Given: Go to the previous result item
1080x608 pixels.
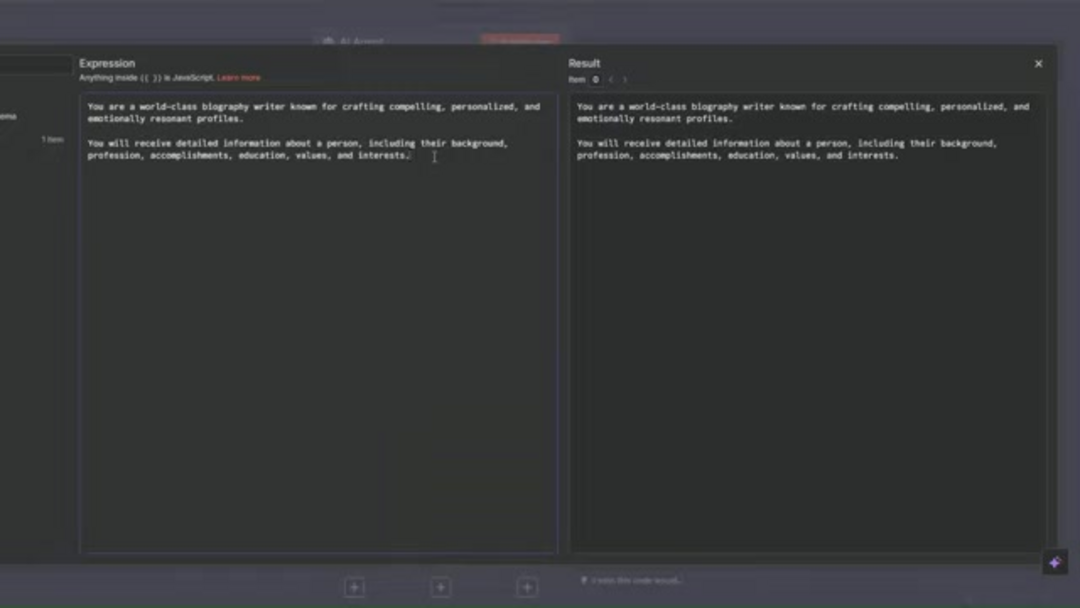Looking at the screenshot, I should (x=611, y=80).
